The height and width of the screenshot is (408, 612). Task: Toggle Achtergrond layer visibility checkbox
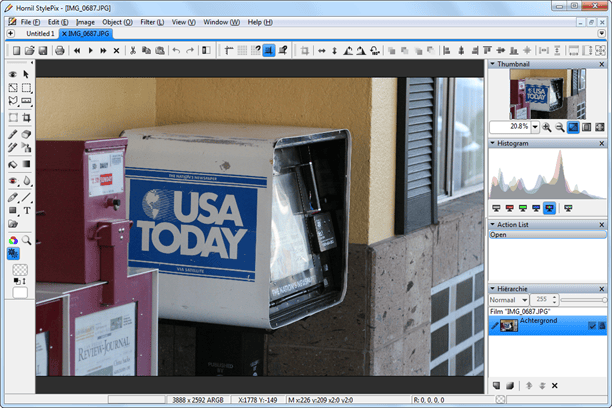tap(592, 326)
